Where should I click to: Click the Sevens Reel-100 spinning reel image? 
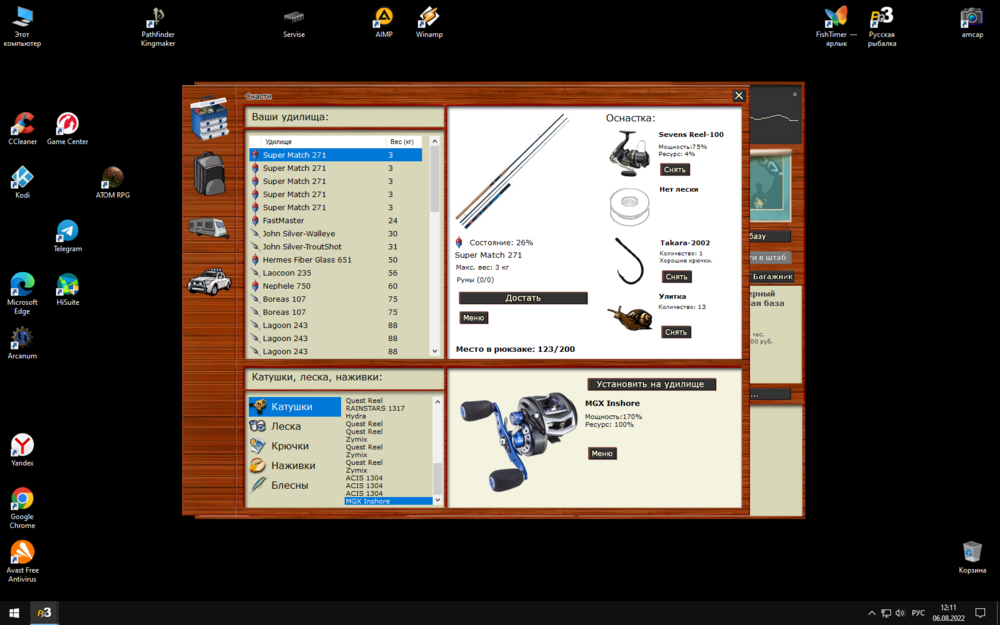pyautogui.click(x=630, y=154)
